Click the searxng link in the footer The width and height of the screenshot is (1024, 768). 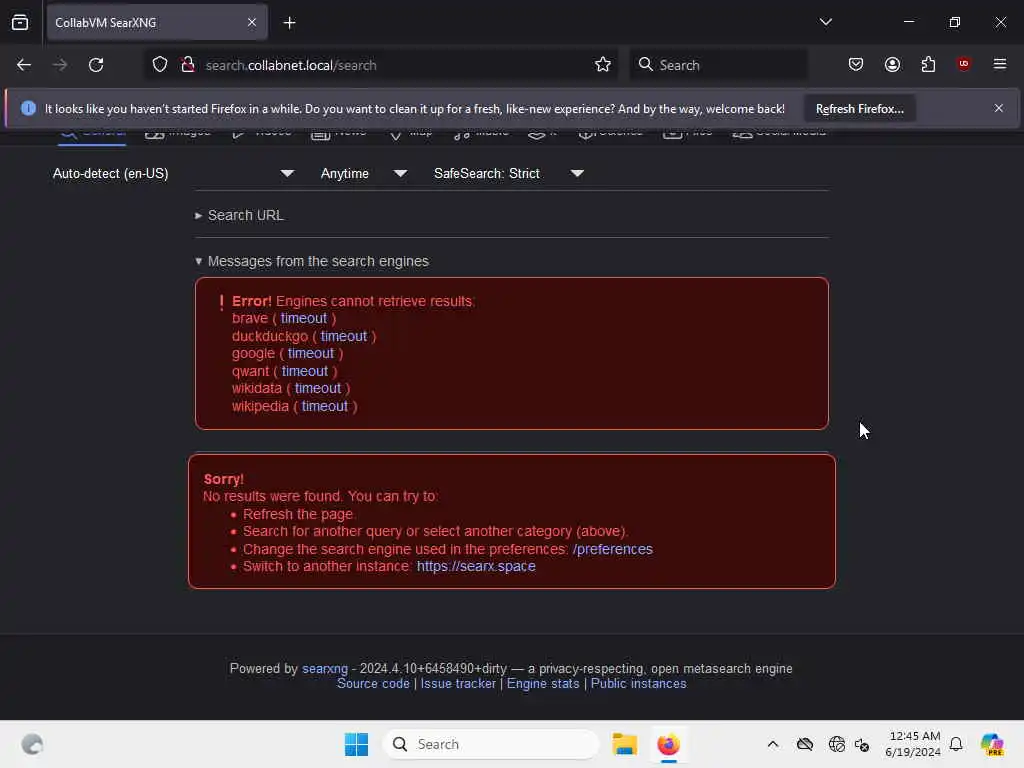(x=325, y=669)
